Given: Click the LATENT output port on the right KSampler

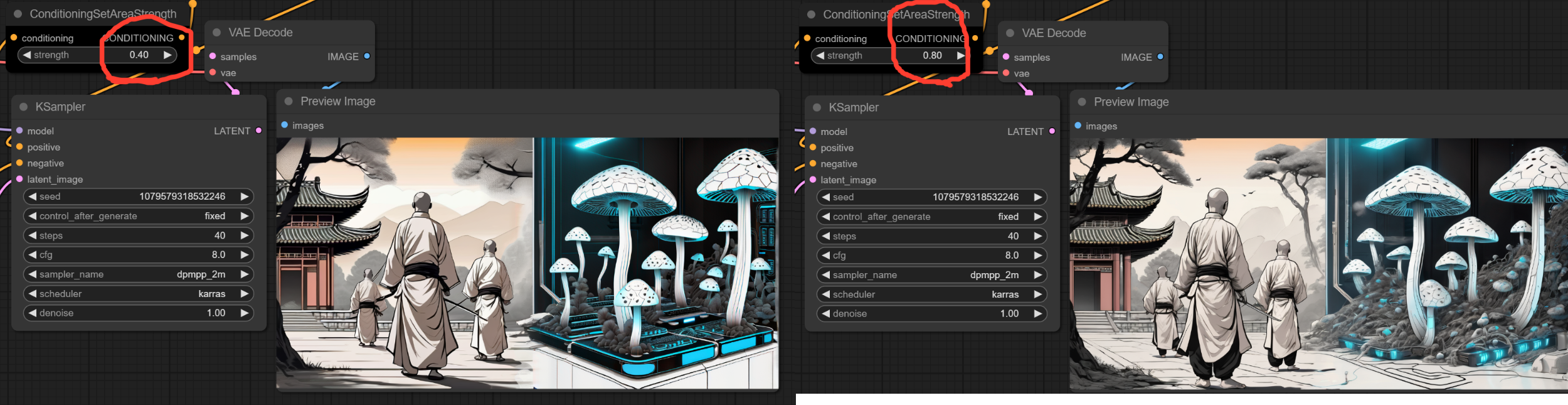Looking at the screenshot, I should [1052, 131].
